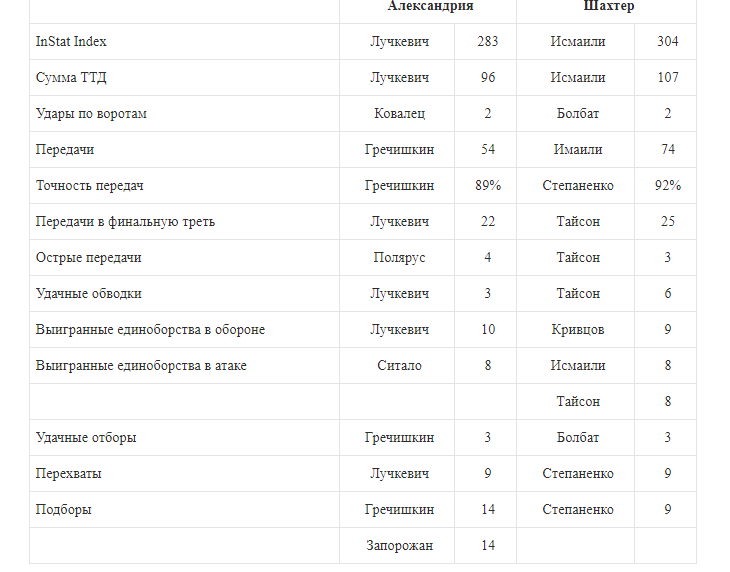Click the 89% pass accuracy value

coord(488,186)
